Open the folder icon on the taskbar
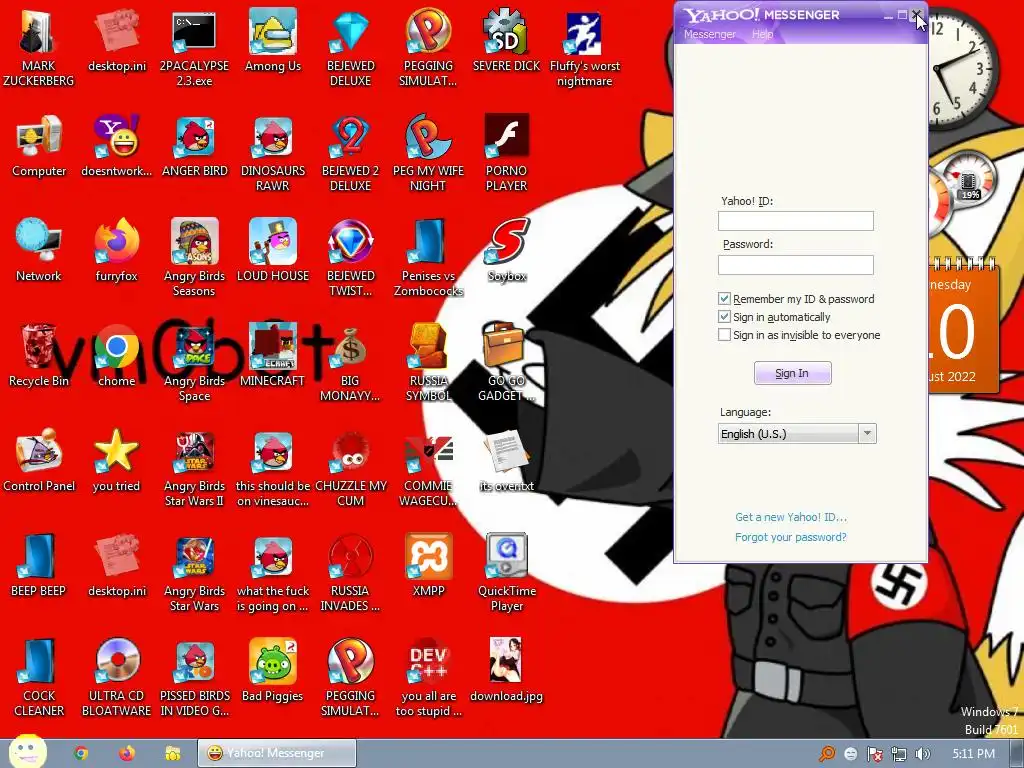1024x768 pixels. [172, 753]
